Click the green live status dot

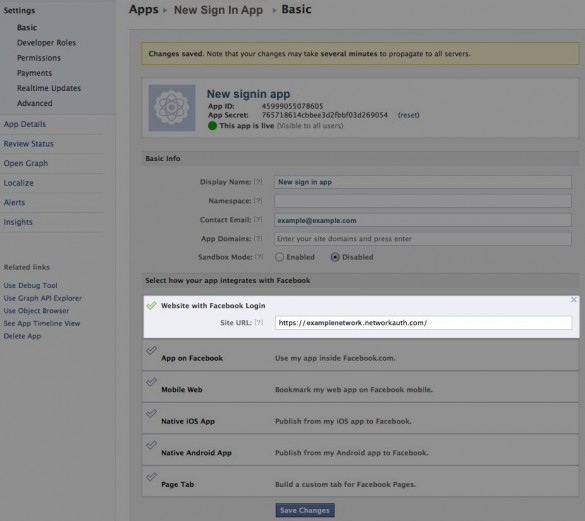tap(212, 126)
